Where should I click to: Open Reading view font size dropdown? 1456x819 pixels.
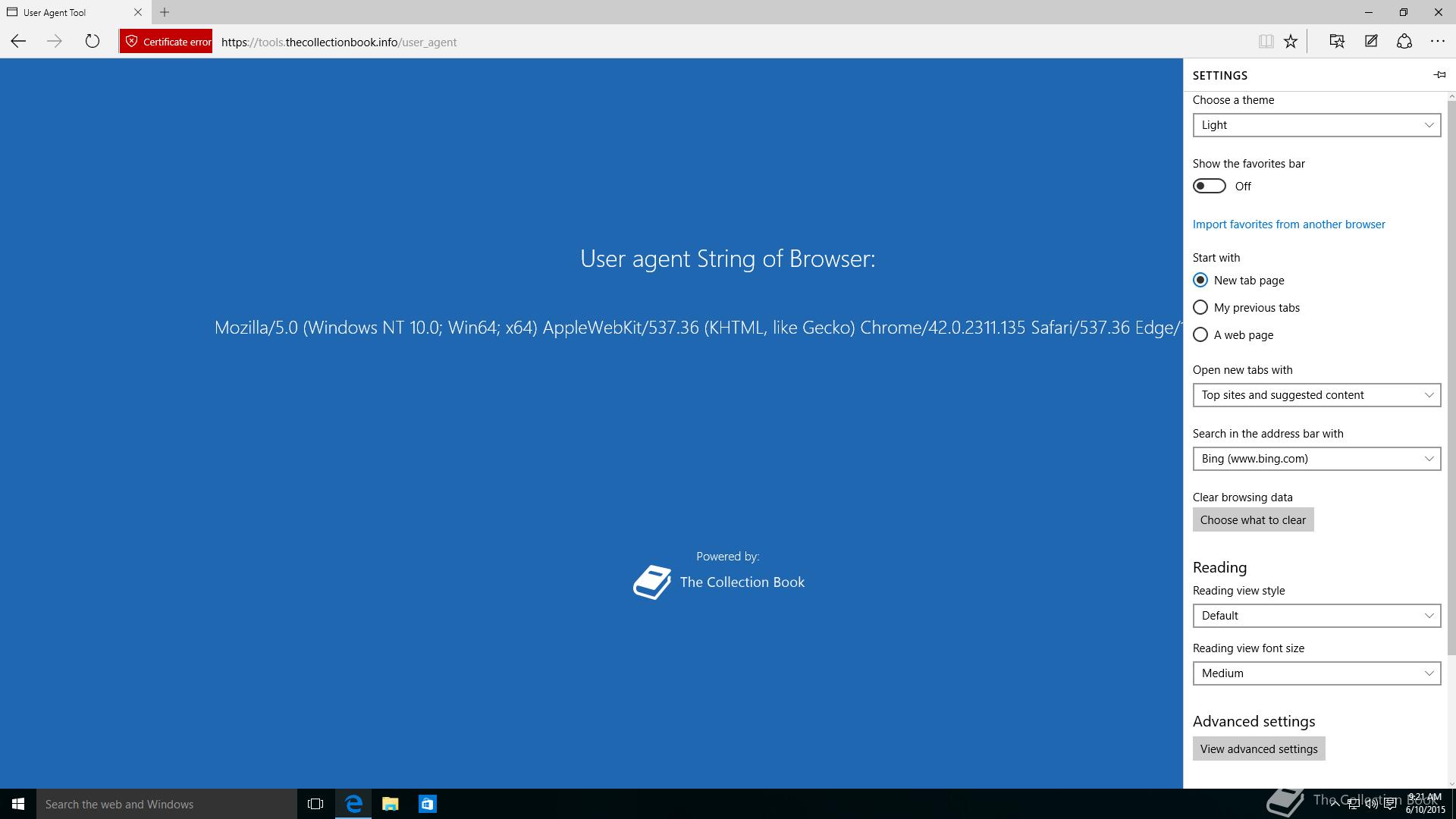[1316, 673]
